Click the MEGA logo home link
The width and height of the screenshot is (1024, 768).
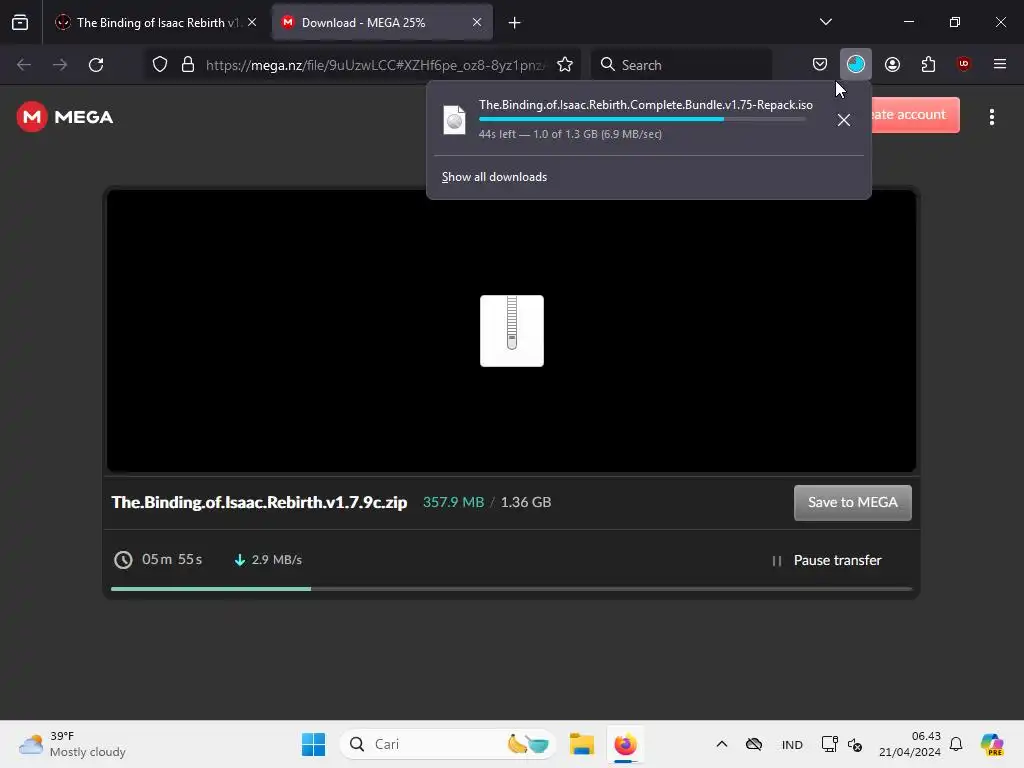(x=65, y=117)
